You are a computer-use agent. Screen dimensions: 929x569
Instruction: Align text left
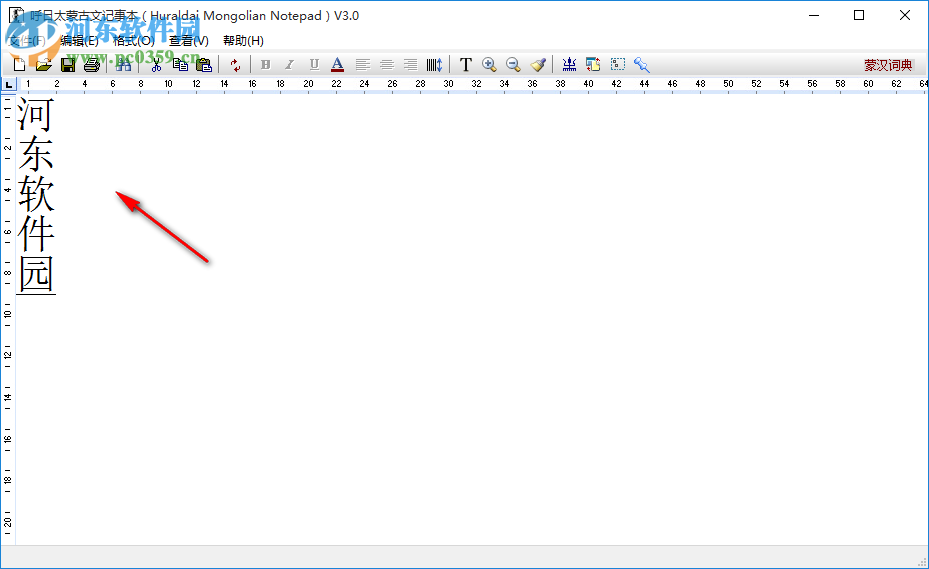[x=363, y=65]
